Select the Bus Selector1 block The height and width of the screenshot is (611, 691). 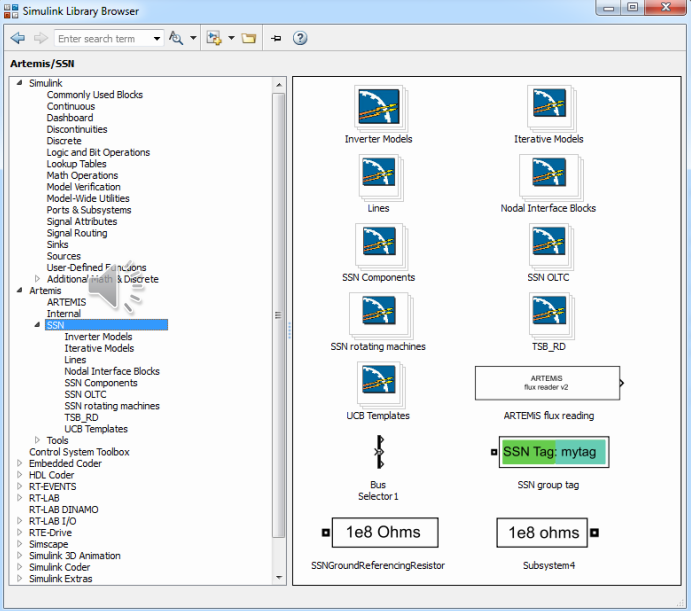coord(379,452)
